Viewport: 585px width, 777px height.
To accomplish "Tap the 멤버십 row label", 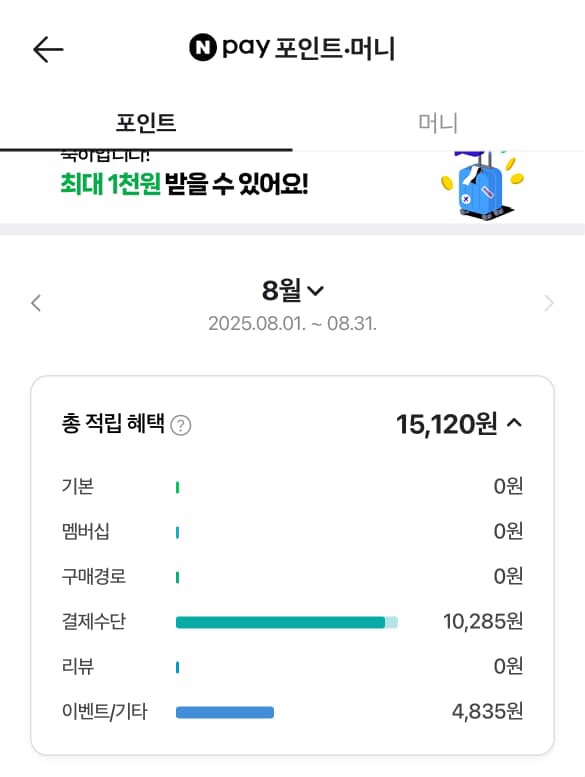I will click(85, 531).
